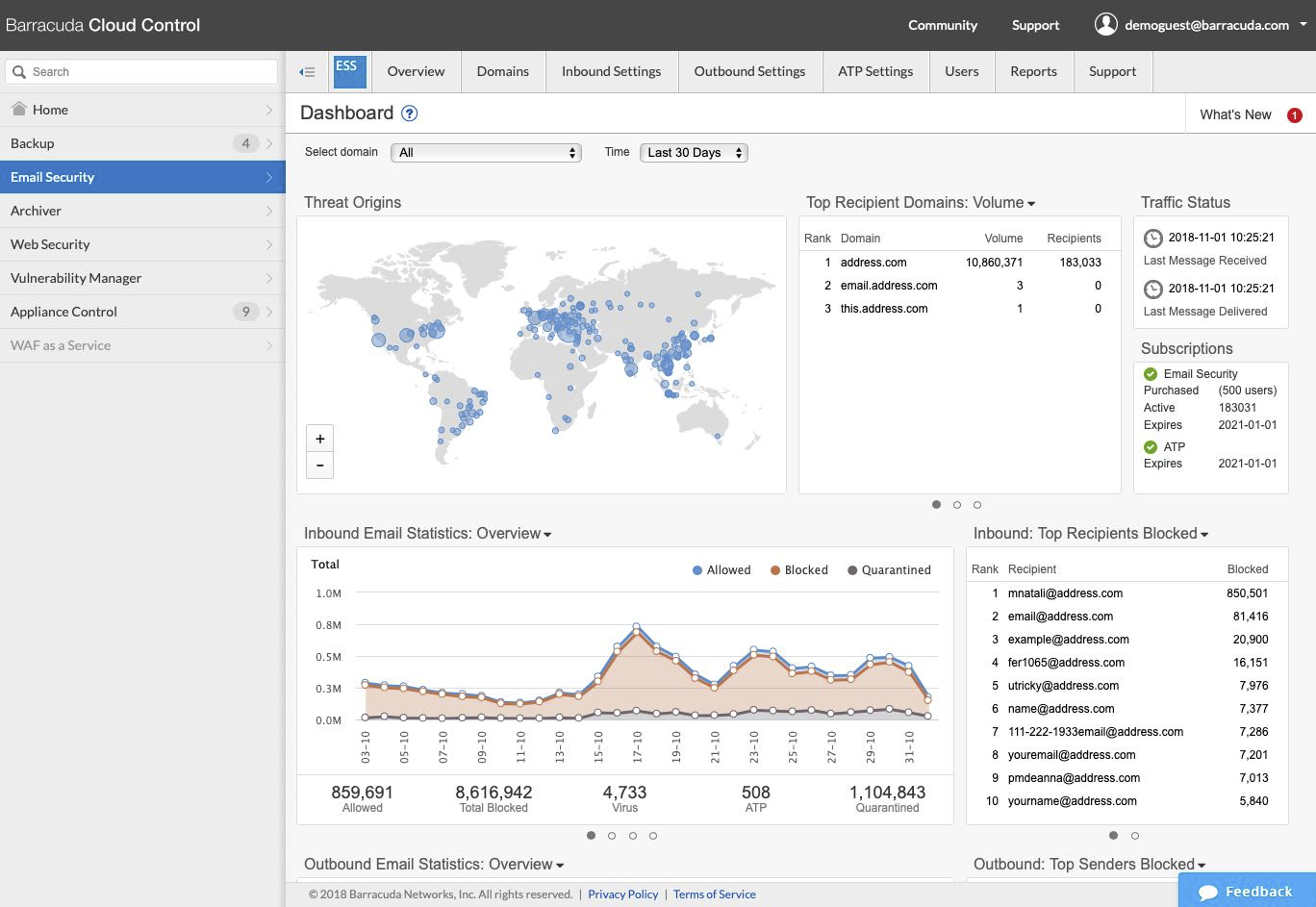Open the Domains tab

[x=503, y=72]
